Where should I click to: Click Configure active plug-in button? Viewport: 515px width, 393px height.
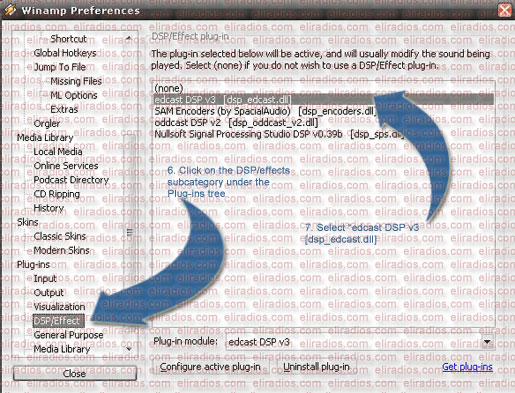coord(210,367)
